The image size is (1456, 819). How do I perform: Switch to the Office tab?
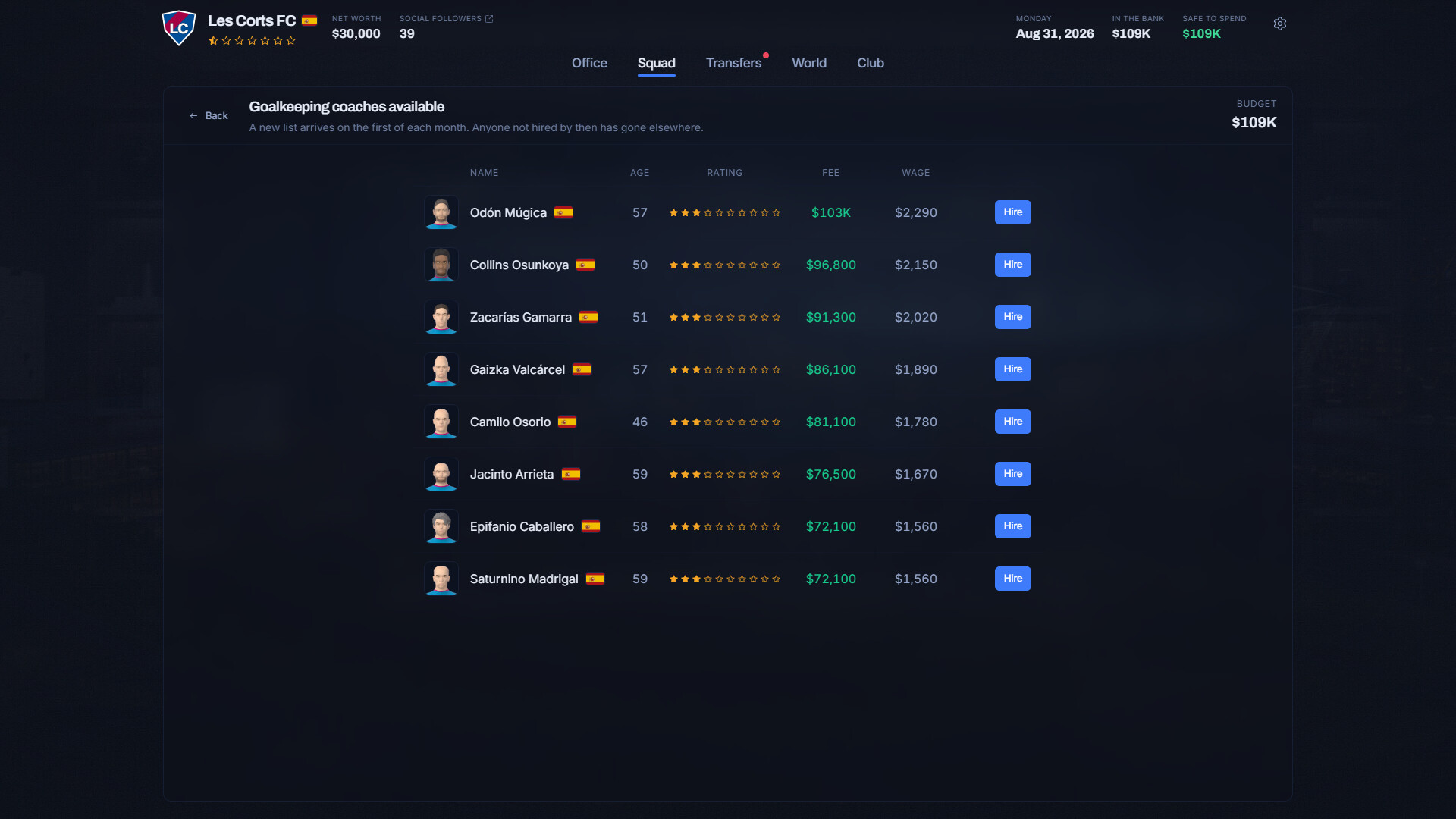click(x=589, y=63)
